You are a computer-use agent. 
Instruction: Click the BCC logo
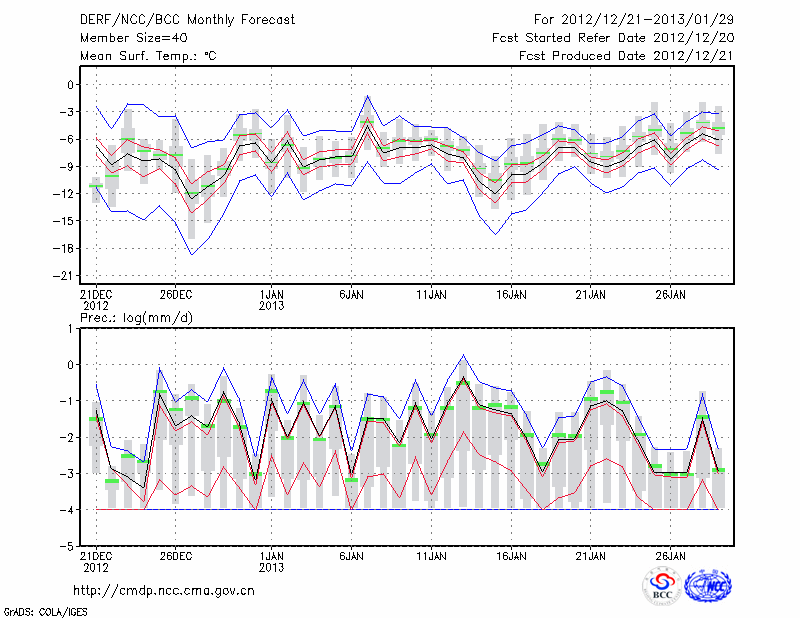pyautogui.click(x=662, y=586)
